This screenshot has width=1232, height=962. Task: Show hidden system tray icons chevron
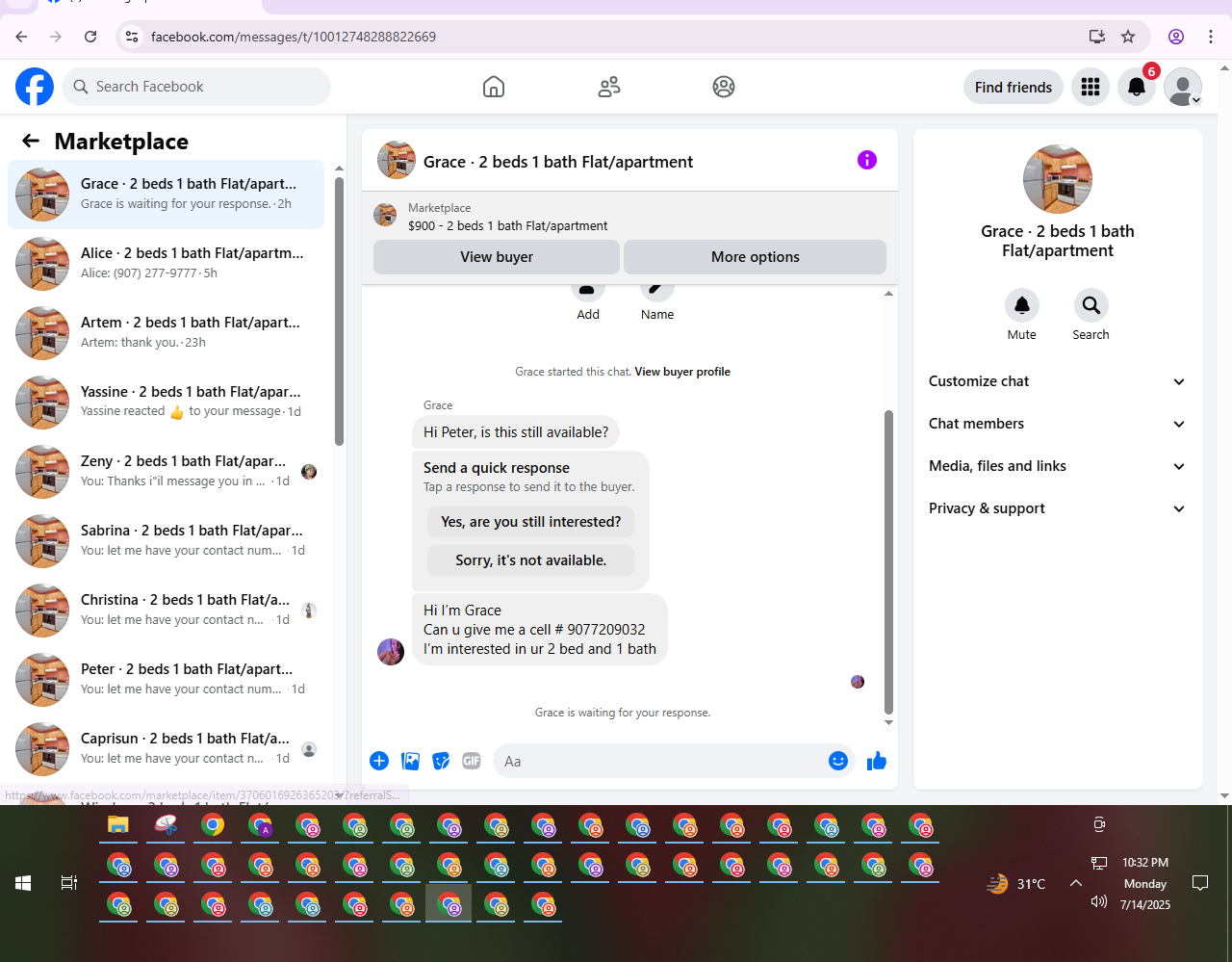[x=1076, y=883]
